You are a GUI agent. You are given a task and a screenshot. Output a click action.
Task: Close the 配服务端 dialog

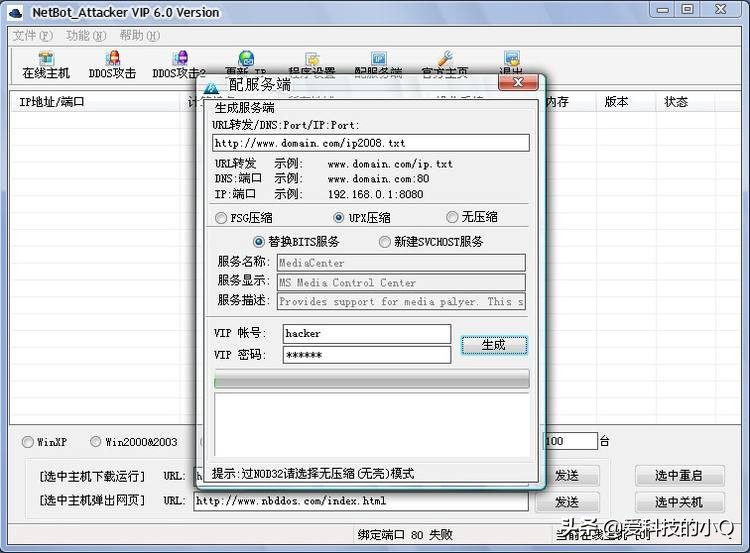click(518, 82)
